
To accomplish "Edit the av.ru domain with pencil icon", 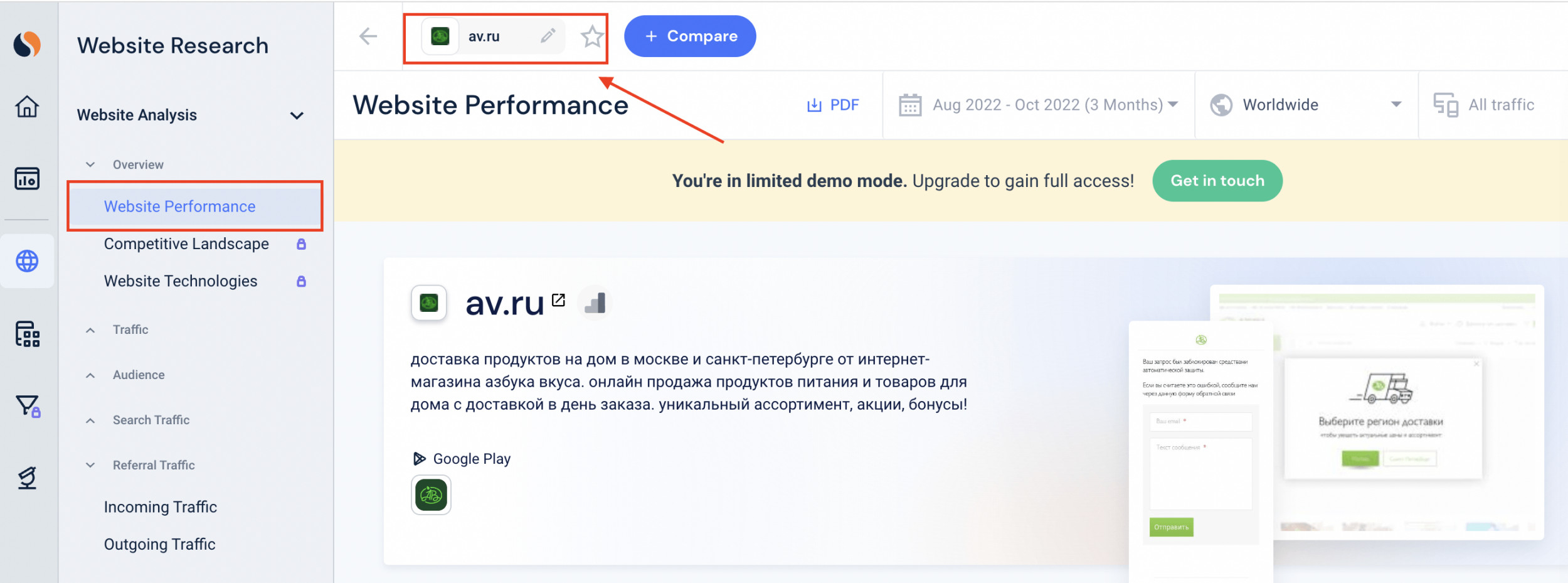I will pos(548,36).
